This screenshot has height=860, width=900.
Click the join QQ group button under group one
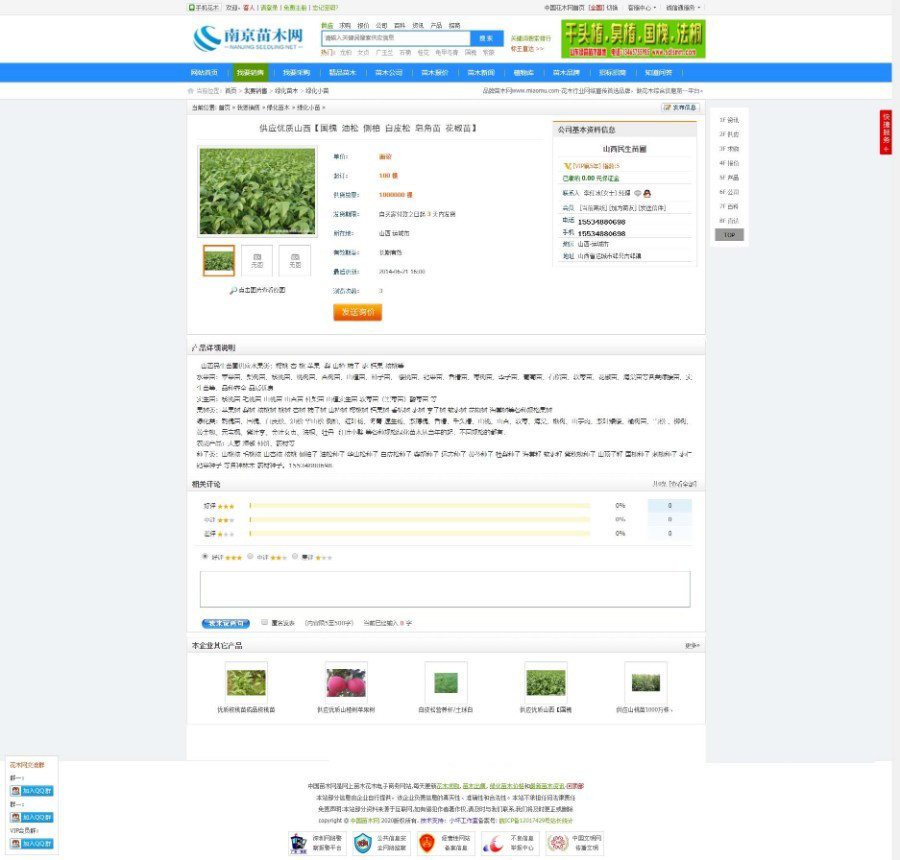32,791
